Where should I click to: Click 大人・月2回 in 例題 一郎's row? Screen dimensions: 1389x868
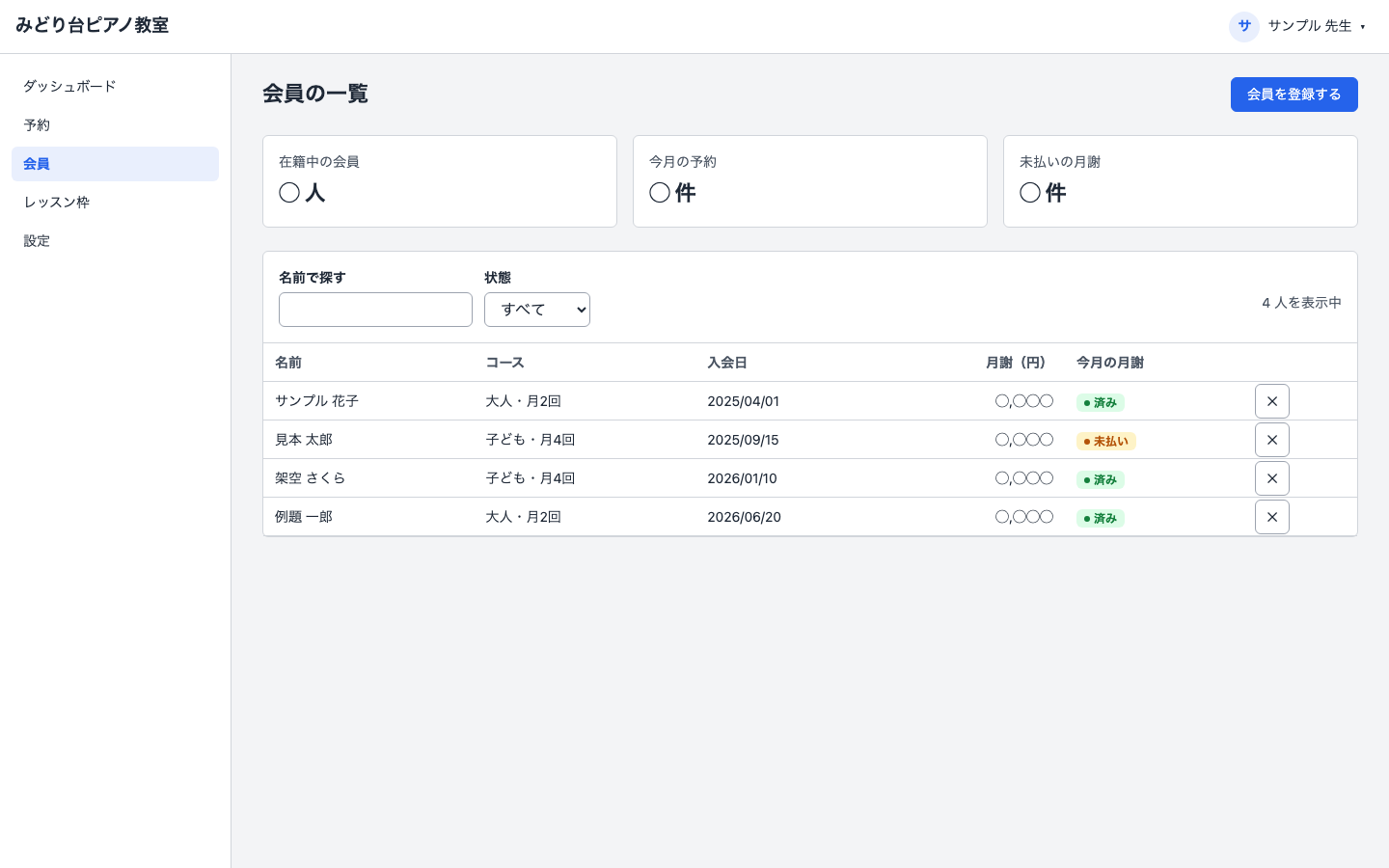tap(523, 517)
